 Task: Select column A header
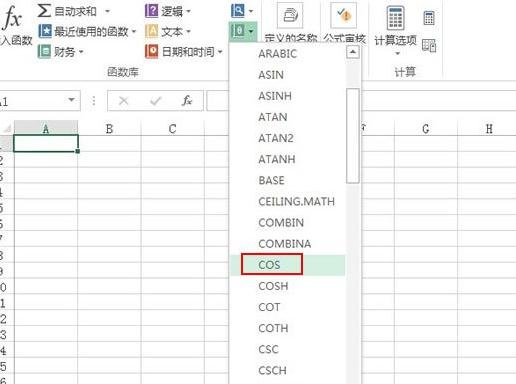pyautogui.click(x=46, y=129)
